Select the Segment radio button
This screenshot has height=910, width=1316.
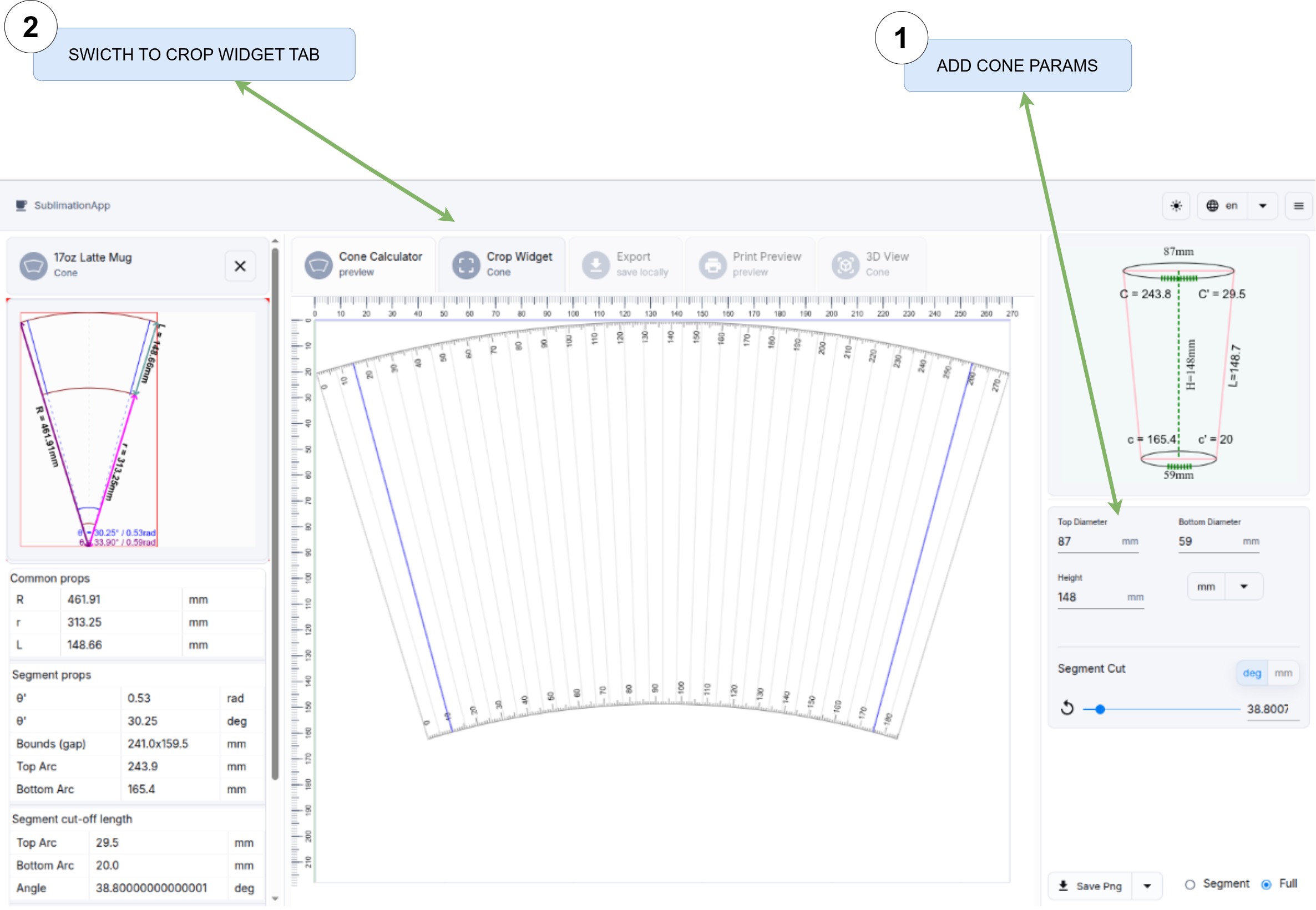click(1190, 883)
